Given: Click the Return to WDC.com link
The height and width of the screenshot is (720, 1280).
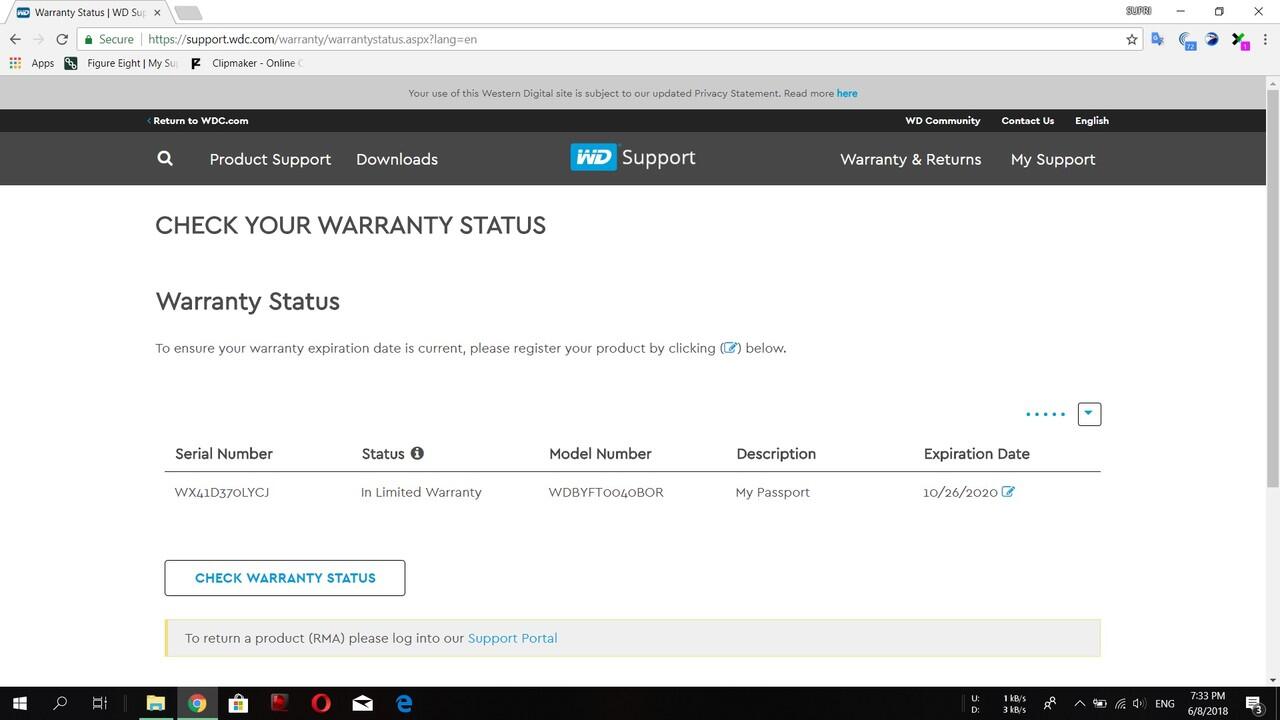Looking at the screenshot, I should coord(198,120).
